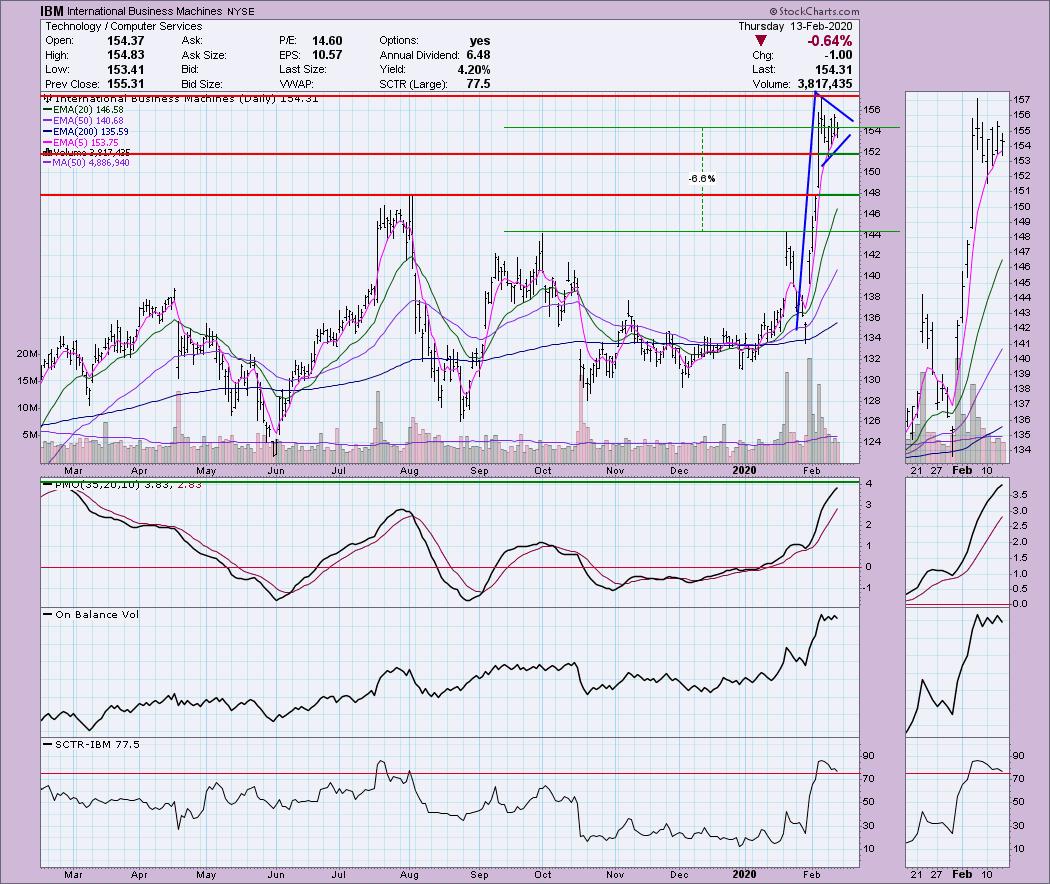Open the zoomed price thumbnail panel
The image size is (1050, 884).
click(x=956, y=277)
